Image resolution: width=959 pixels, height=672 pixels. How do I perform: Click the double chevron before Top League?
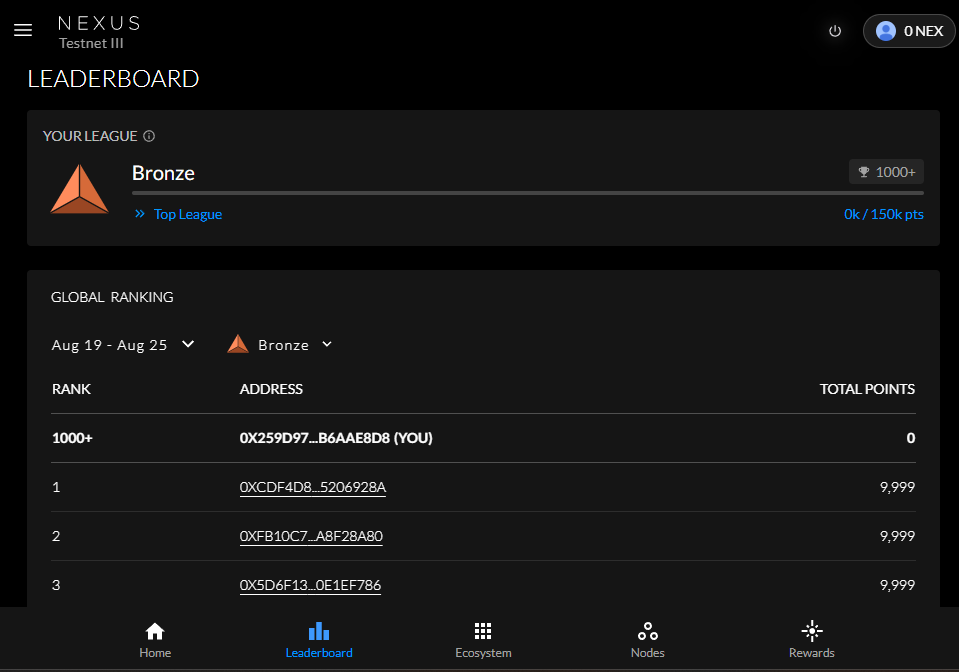(140, 213)
